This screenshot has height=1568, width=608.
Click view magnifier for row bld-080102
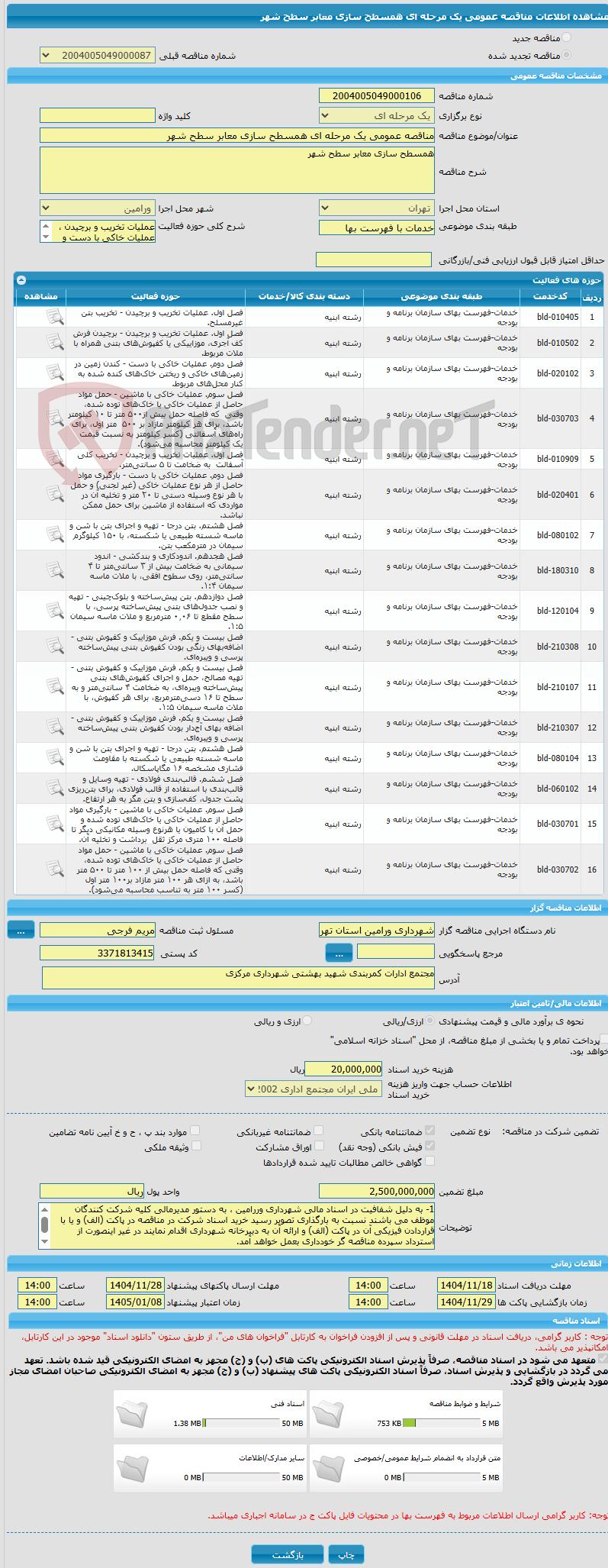(x=54, y=535)
